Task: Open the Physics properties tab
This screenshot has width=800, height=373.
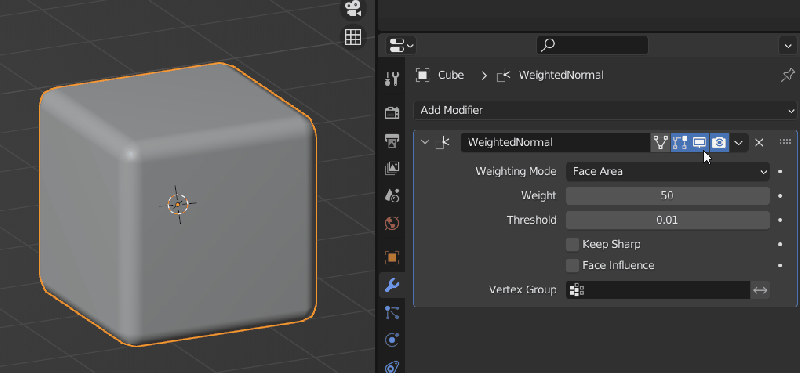Action: coord(392,340)
